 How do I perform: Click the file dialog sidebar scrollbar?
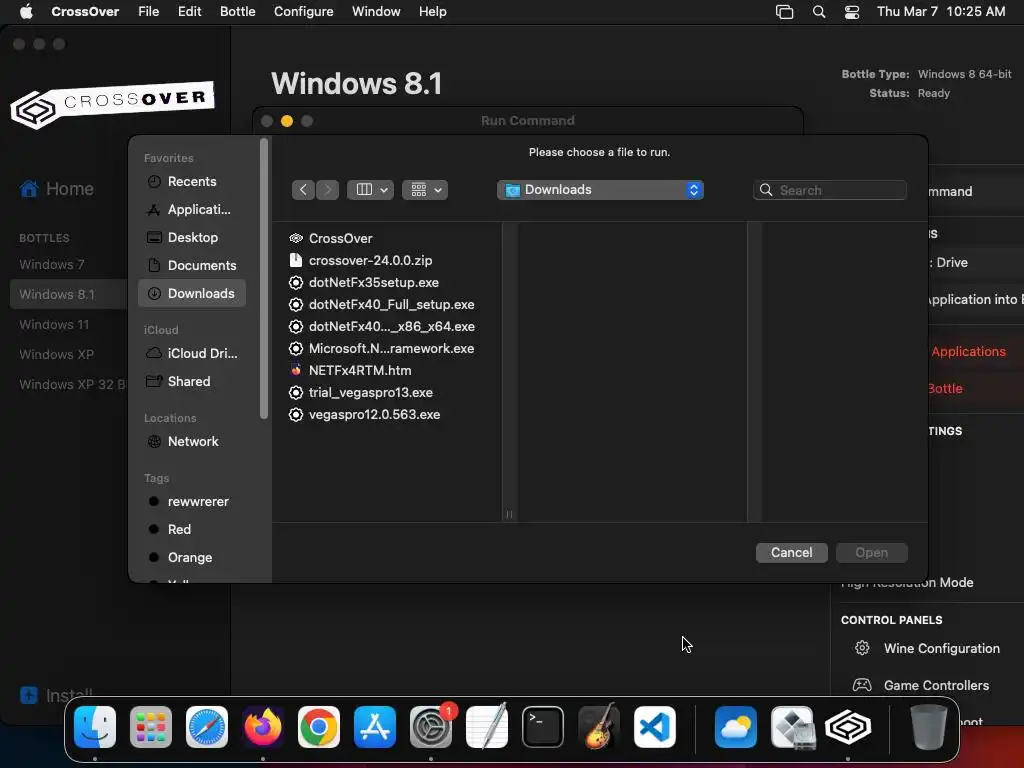click(264, 279)
